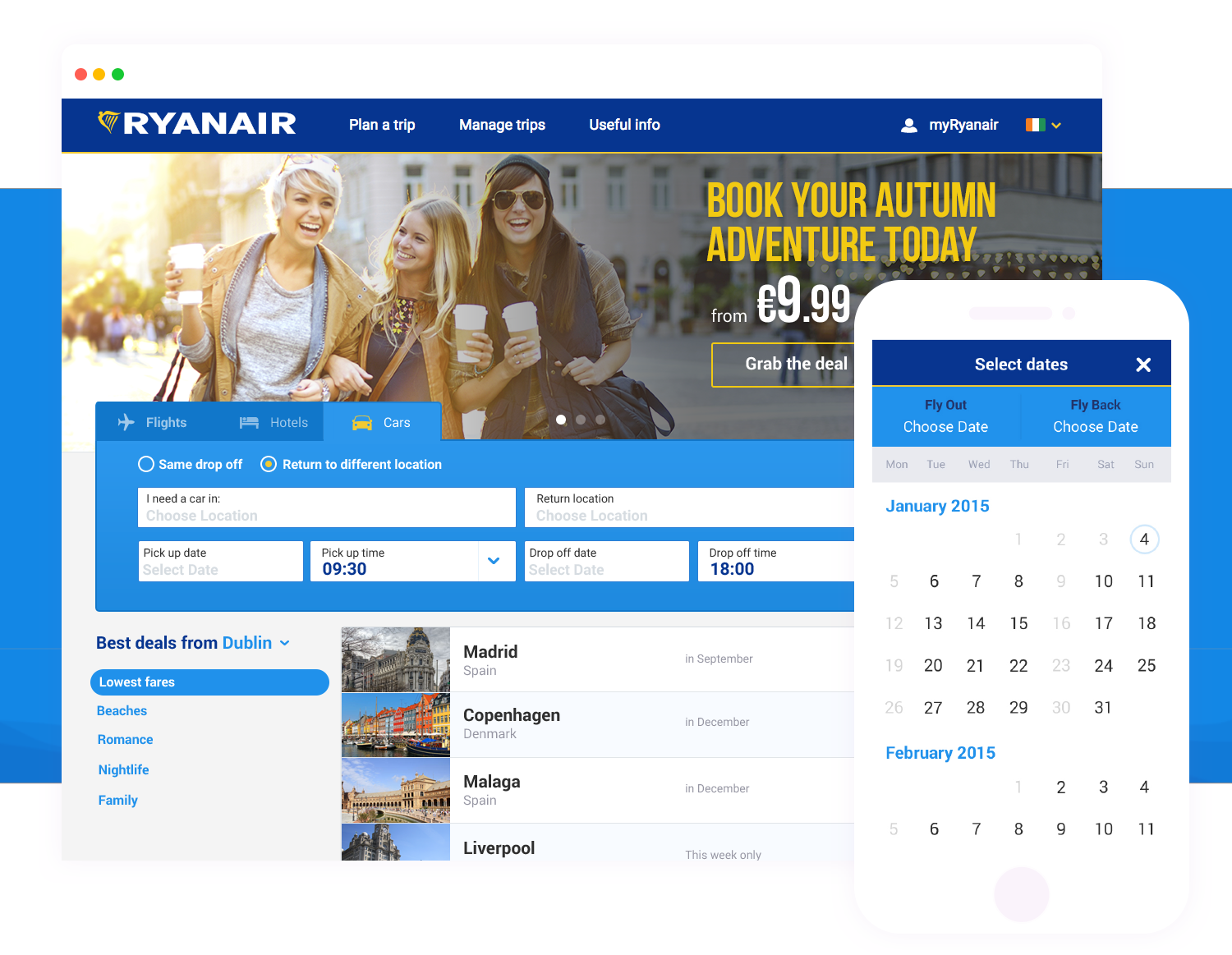Click the January 2015 month heading
The width and height of the screenshot is (1232, 955).
click(937, 507)
